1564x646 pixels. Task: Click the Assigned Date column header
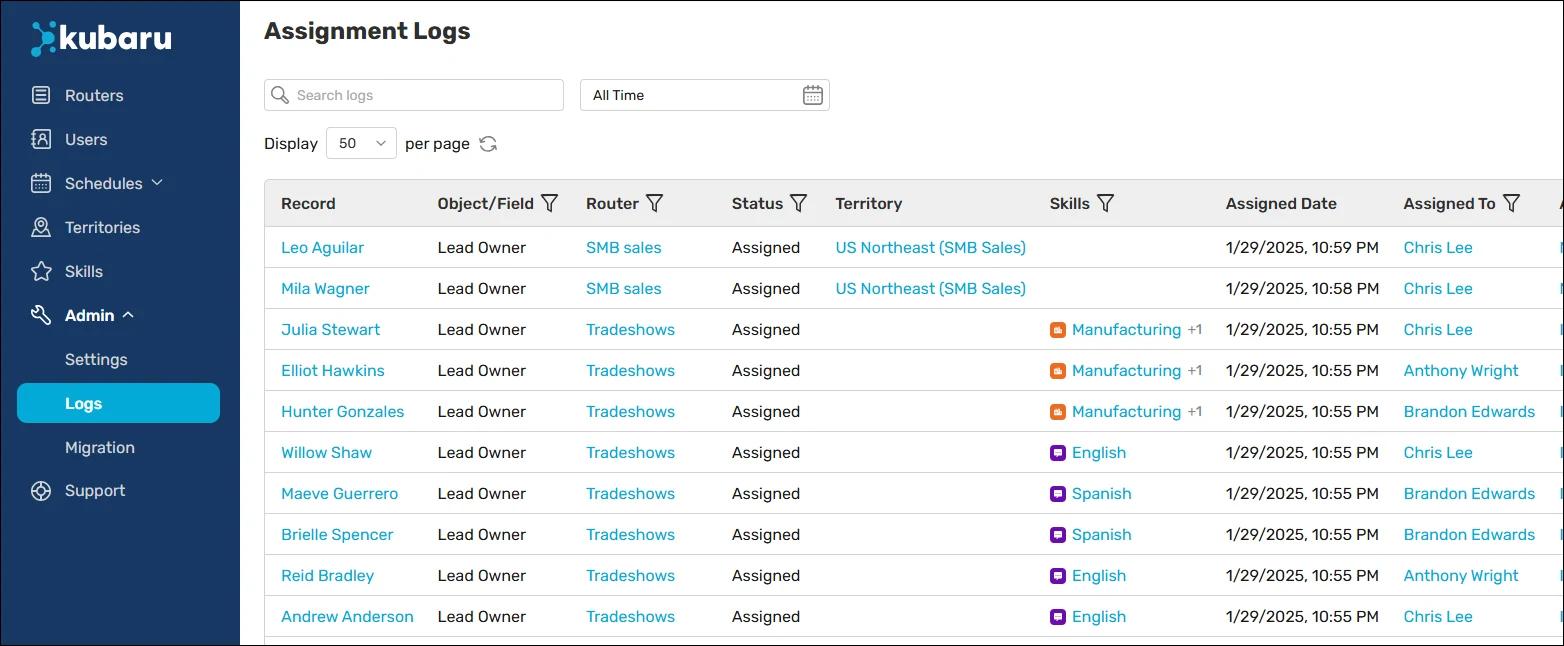[1281, 203]
